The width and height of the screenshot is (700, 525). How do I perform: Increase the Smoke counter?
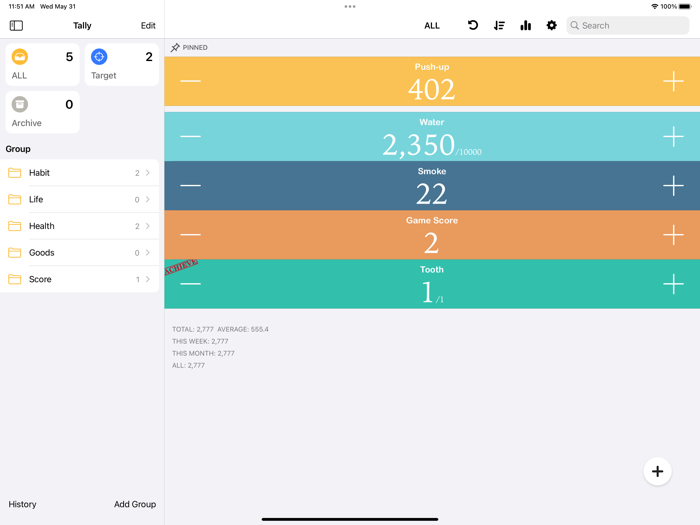[673, 186]
